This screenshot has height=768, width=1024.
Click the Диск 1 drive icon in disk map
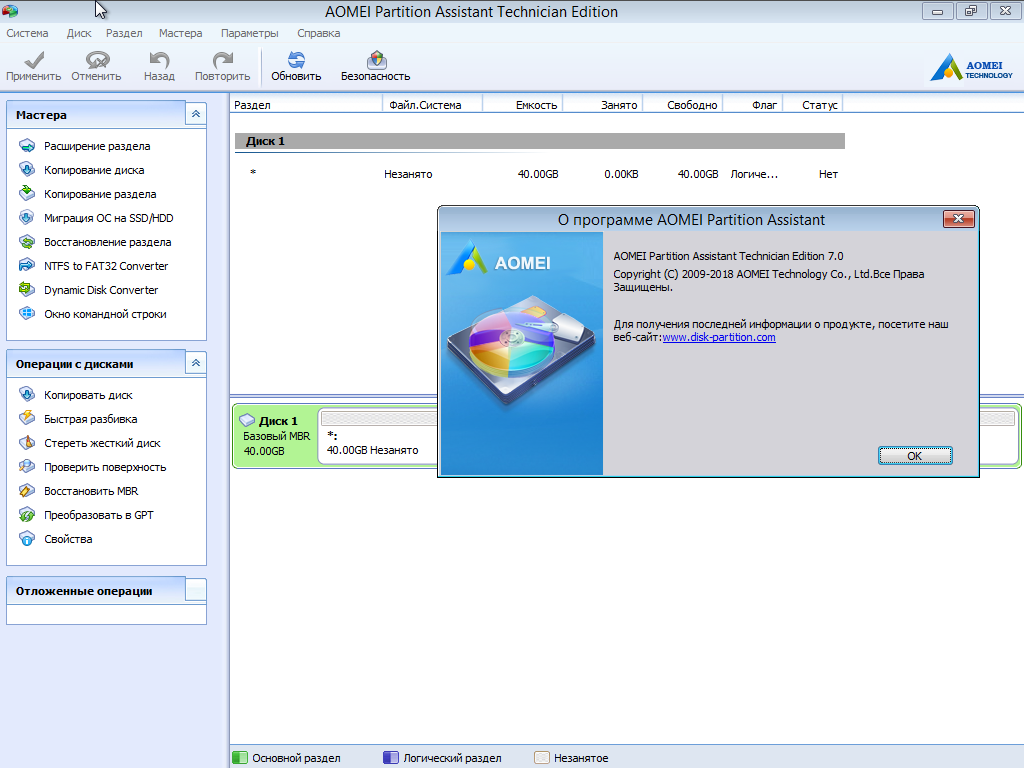pyautogui.click(x=247, y=420)
